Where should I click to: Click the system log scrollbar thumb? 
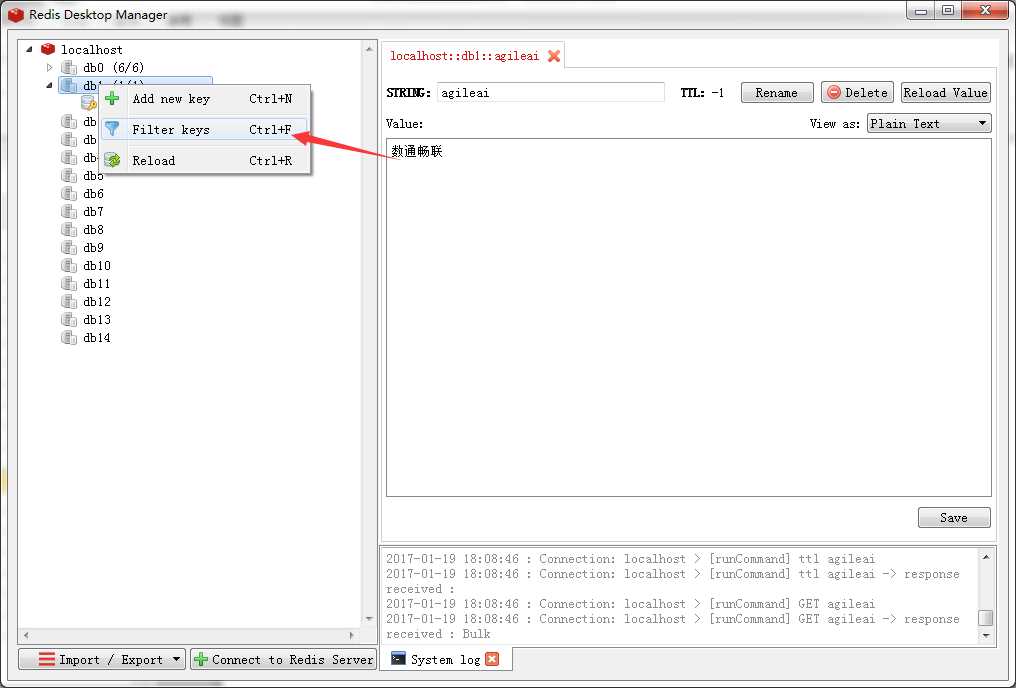point(986,617)
